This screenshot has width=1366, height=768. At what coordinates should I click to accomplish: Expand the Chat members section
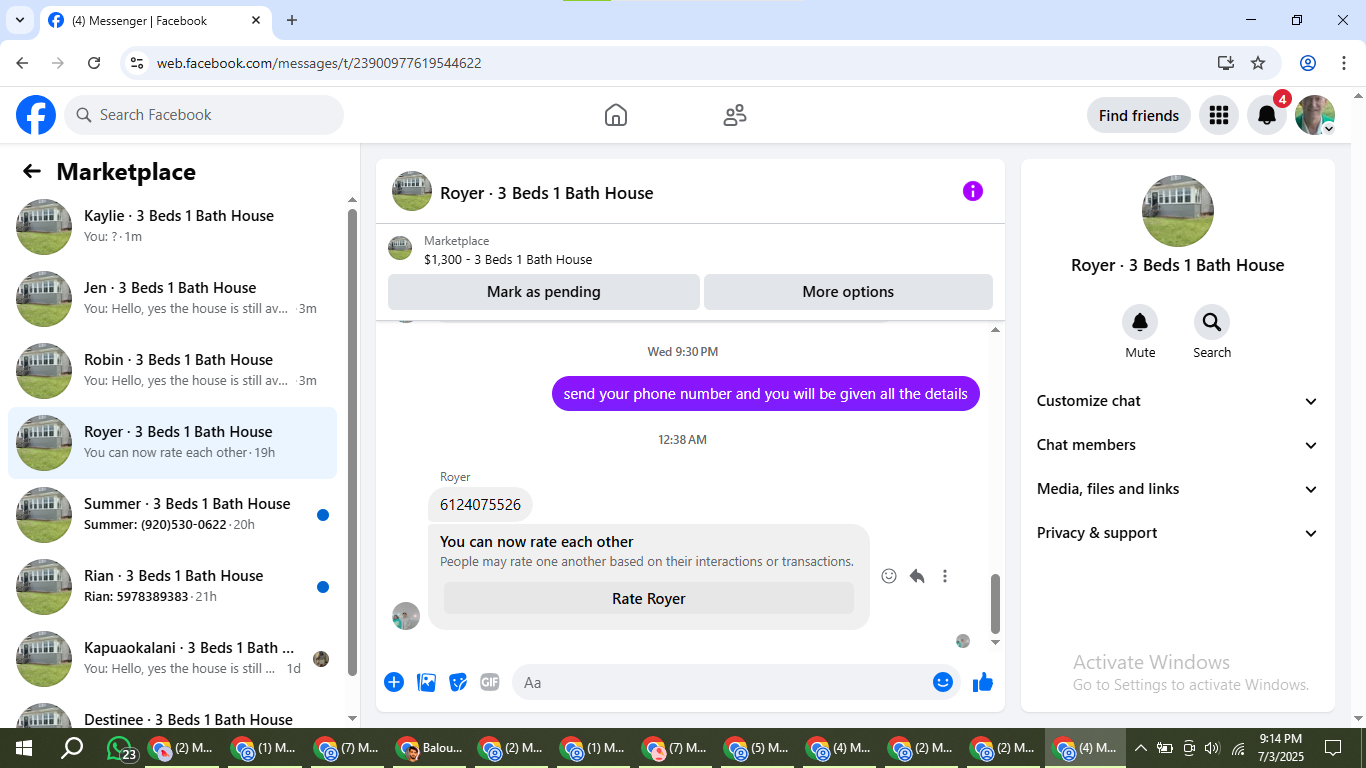coord(1178,445)
